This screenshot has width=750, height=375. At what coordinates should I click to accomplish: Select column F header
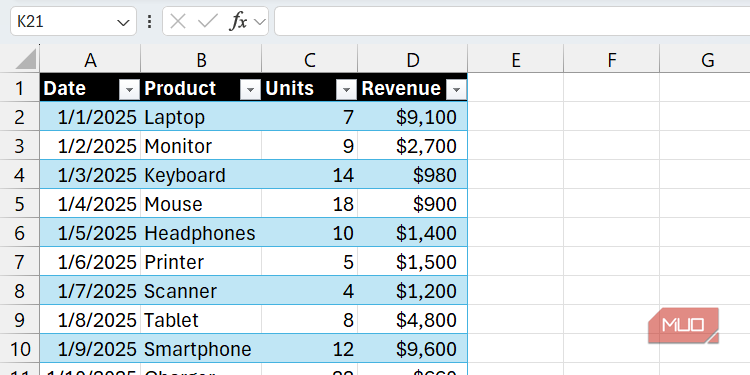[x=611, y=60]
